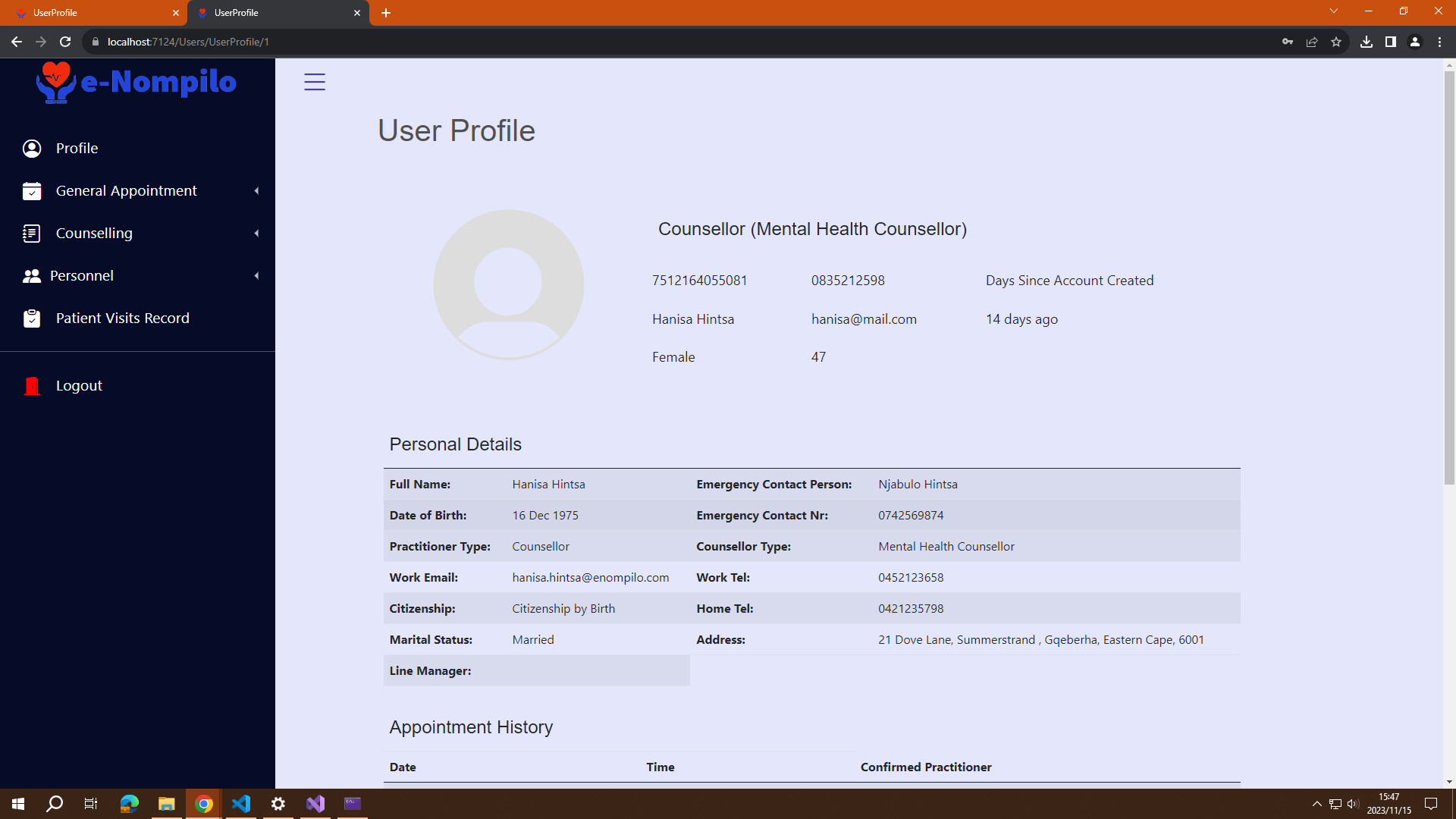Open Windows Start menu
The height and width of the screenshot is (819, 1456).
18,804
